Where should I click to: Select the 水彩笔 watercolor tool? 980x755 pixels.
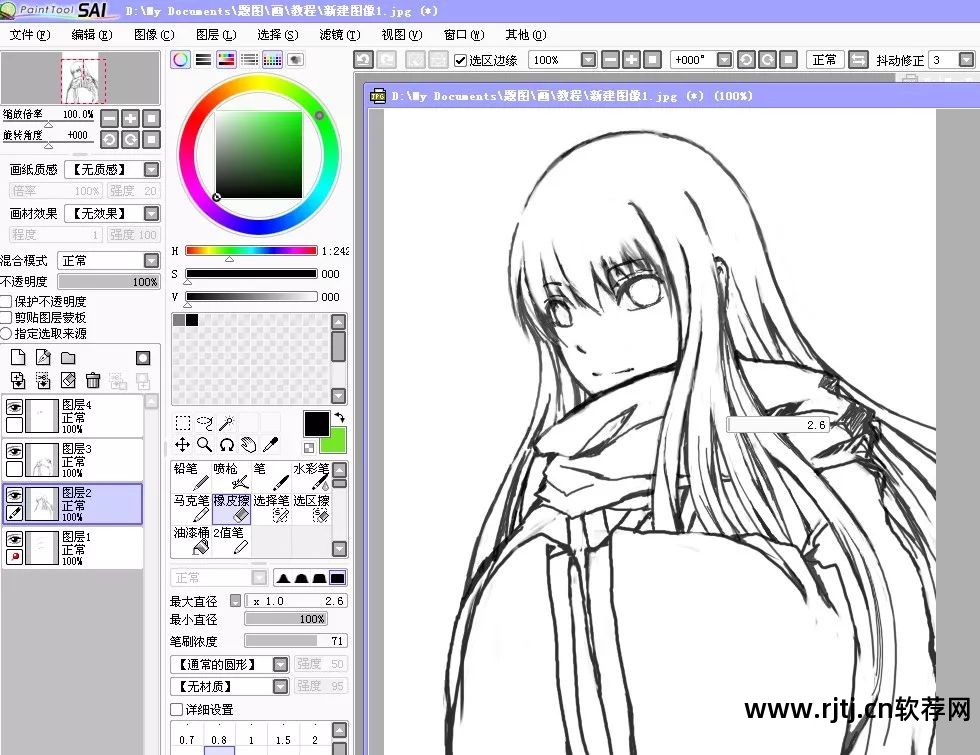pos(311,476)
